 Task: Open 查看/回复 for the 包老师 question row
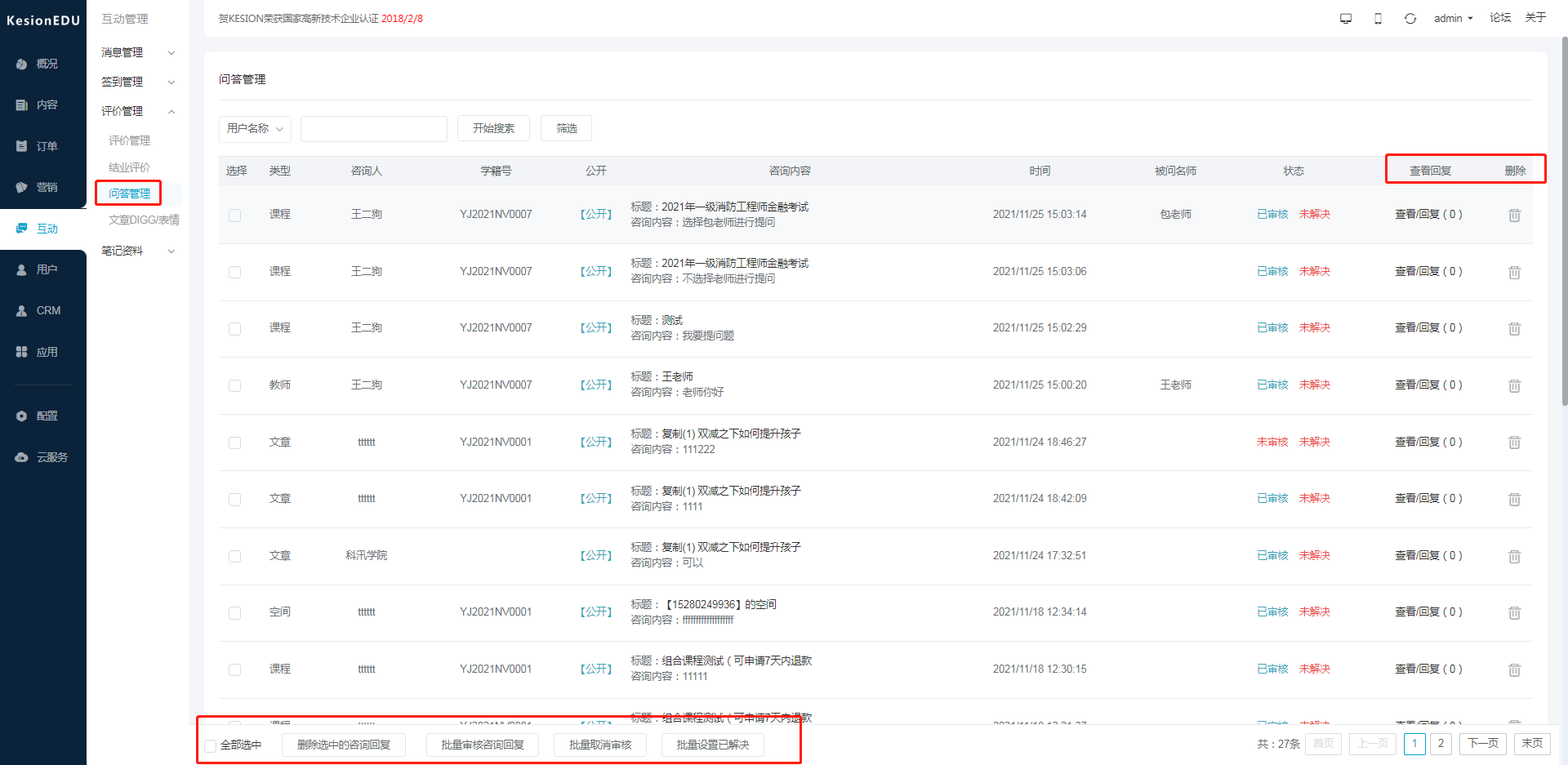tap(1428, 215)
